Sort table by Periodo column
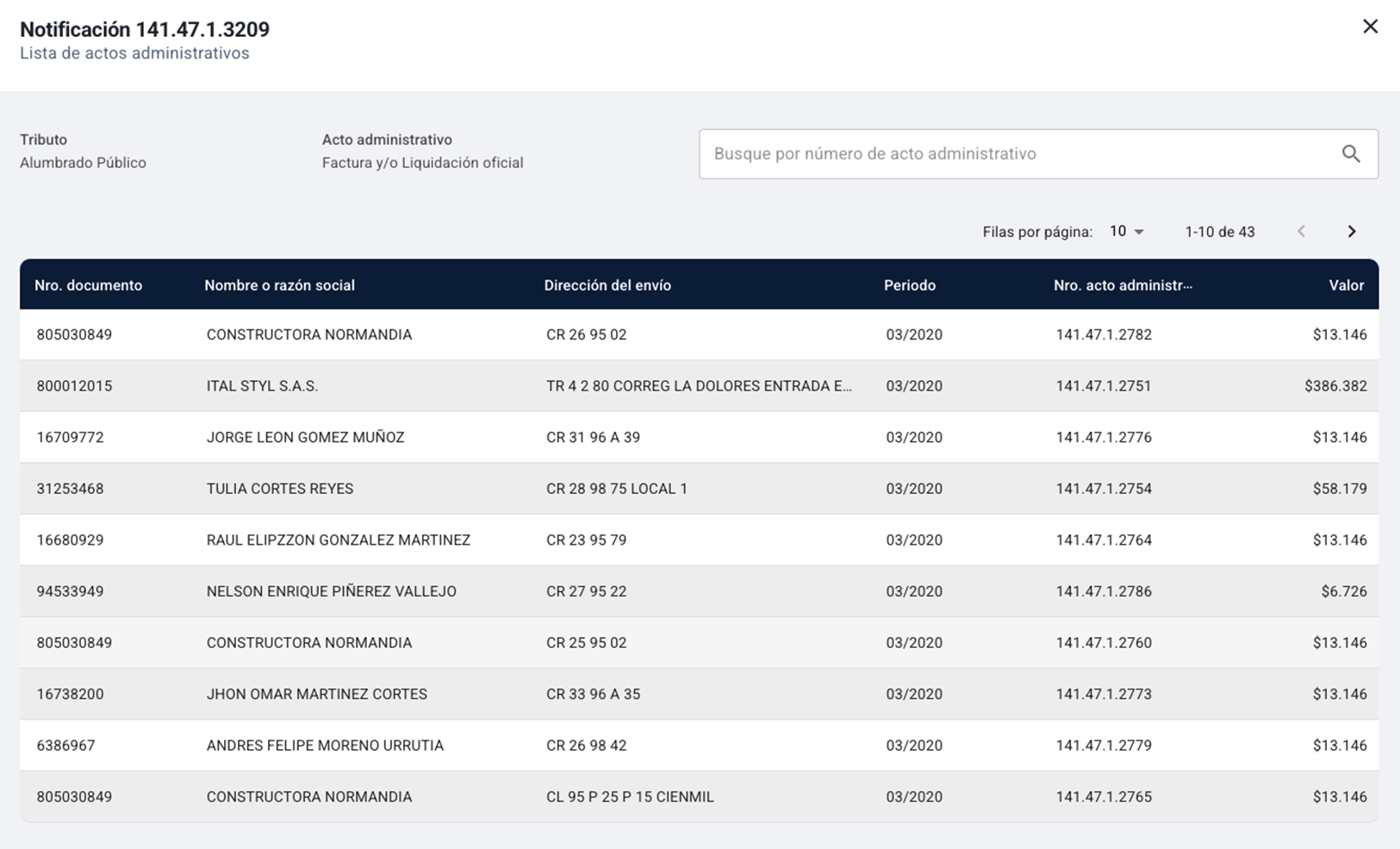The height and width of the screenshot is (849, 1400). tap(909, 285)
